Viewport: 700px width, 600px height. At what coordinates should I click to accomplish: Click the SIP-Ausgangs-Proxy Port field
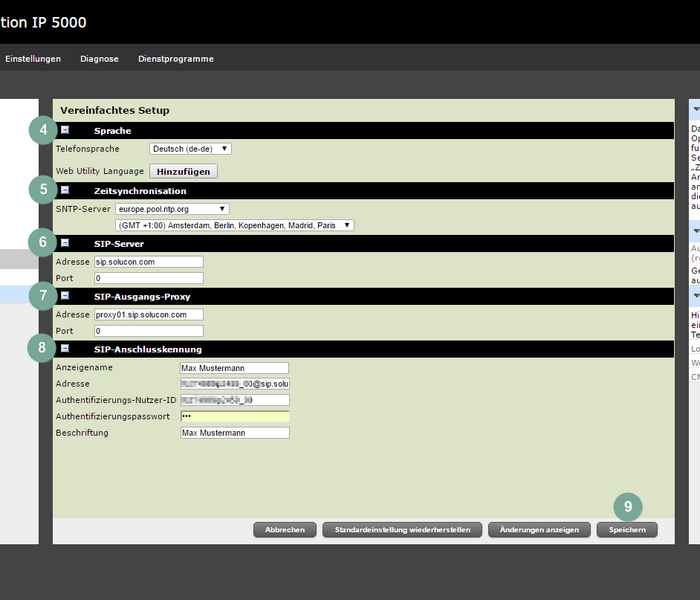coord(148,331)
